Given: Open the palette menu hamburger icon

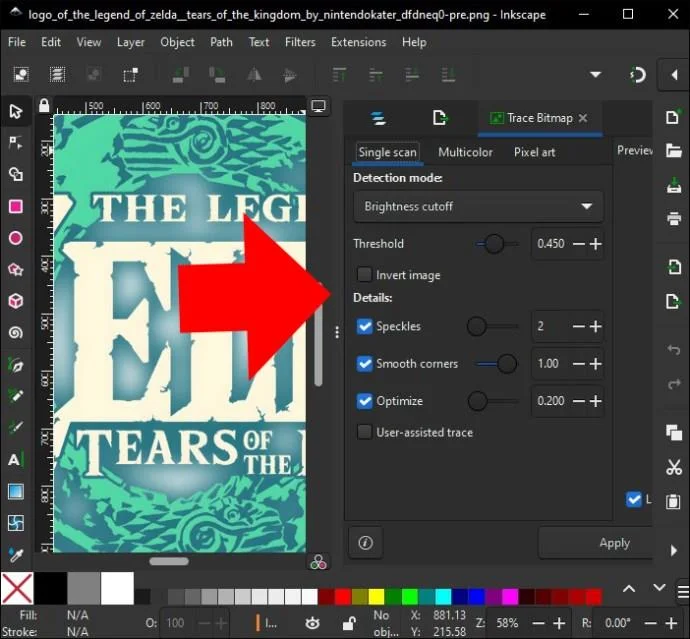Looking at the screenshot, I should pos(683,591).
